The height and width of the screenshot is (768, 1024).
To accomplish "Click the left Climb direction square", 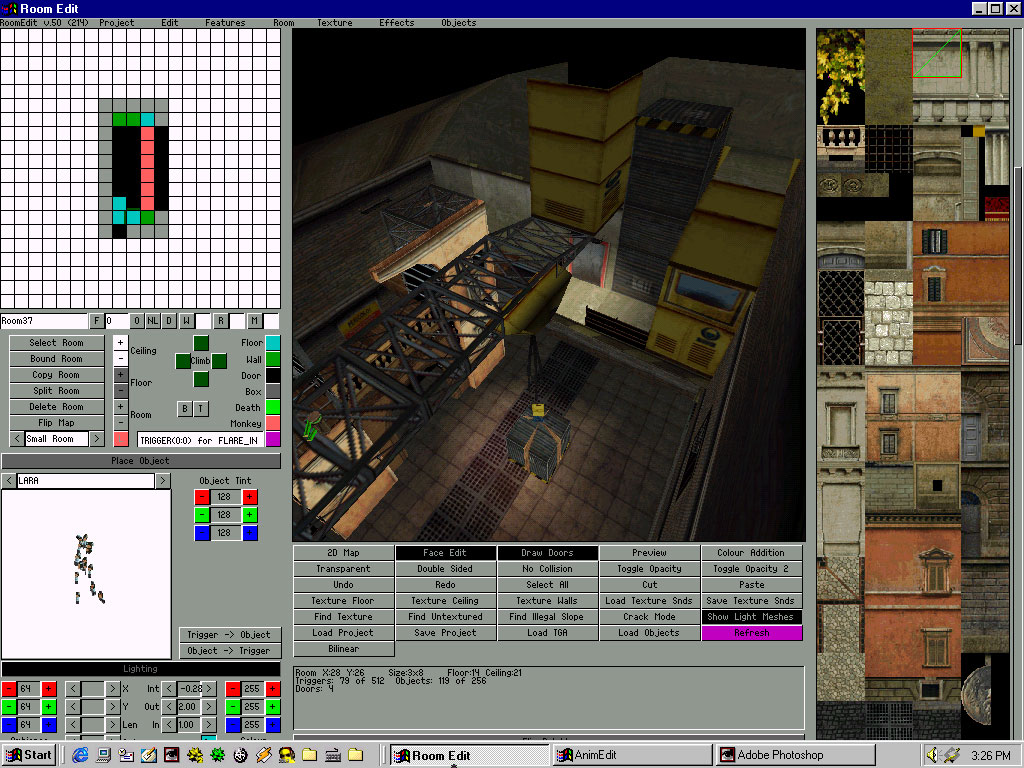I will [183, 361].
